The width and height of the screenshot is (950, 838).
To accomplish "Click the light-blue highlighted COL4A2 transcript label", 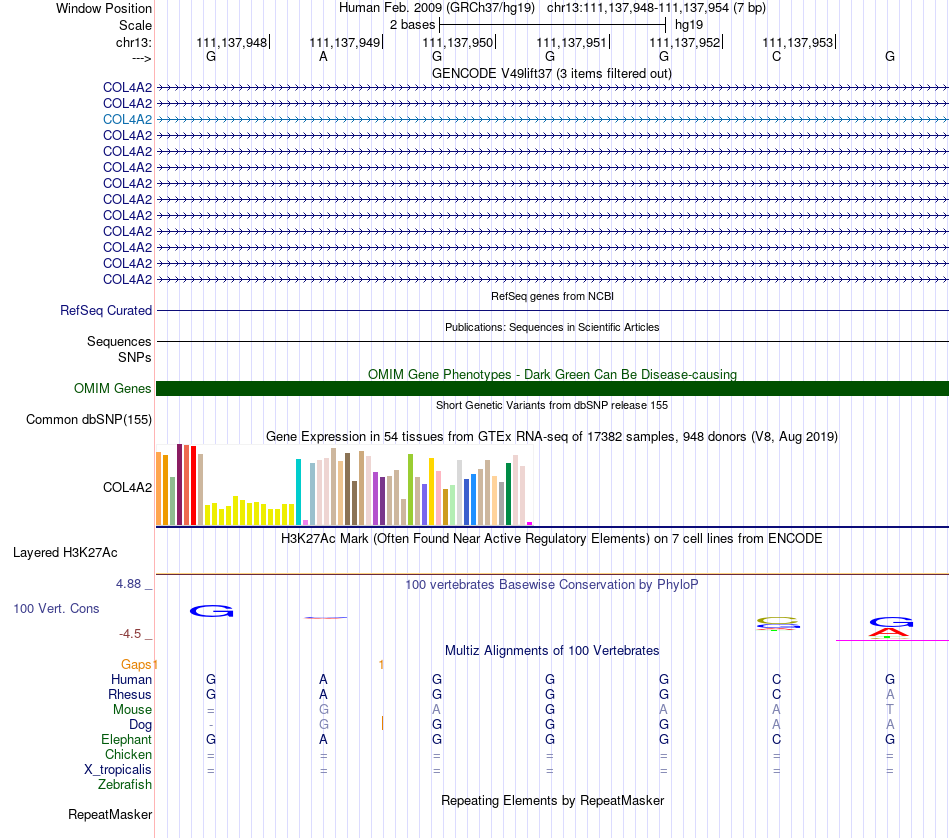I will click(x=127, y=119).
